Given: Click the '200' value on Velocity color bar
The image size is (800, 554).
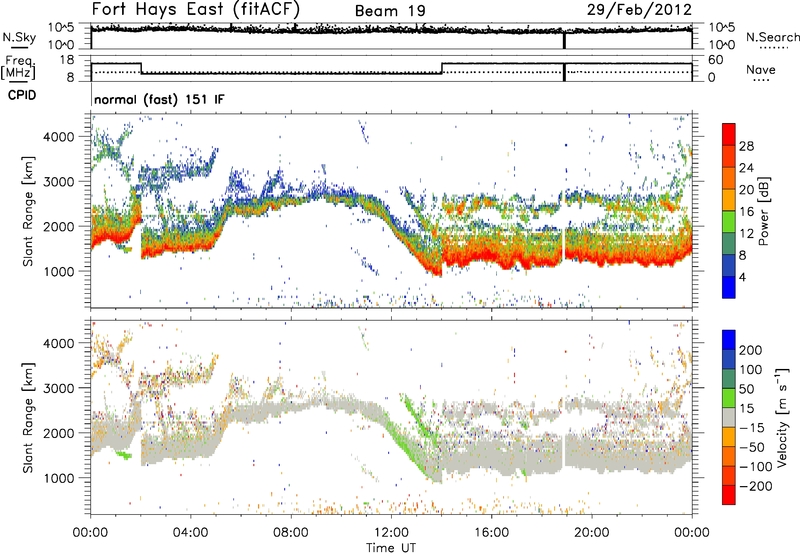Looking at the screenshot, I should click(751, 350).
